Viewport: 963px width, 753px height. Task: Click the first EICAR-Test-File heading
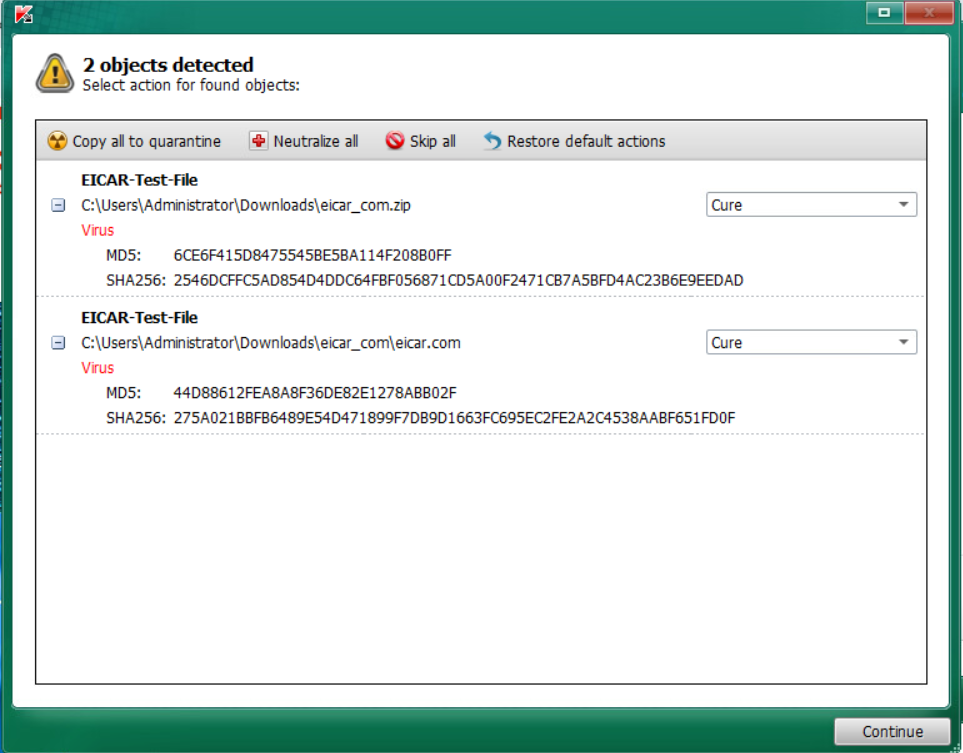tap(139, 180)
